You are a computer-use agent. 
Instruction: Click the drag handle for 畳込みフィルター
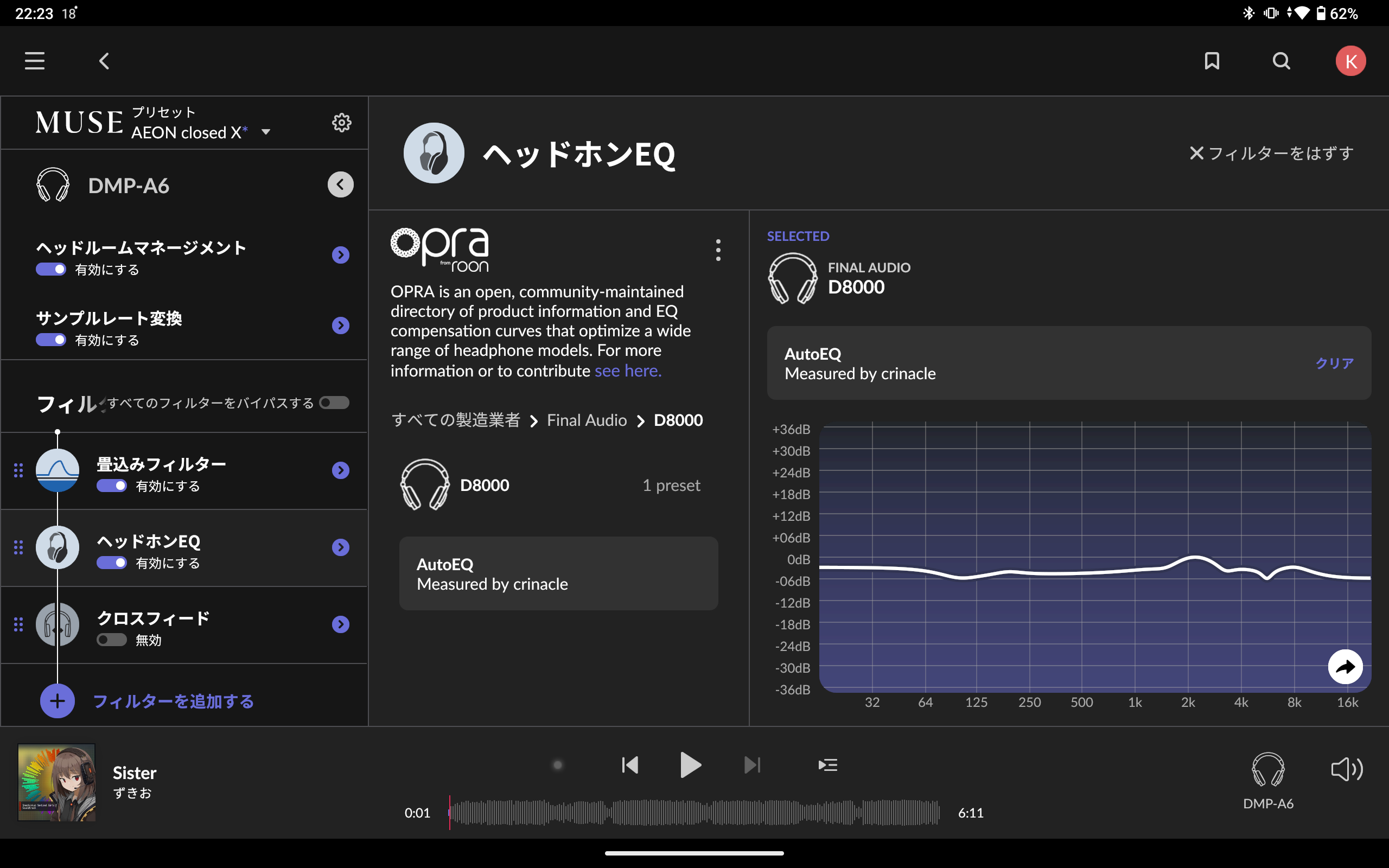(18, 470)
